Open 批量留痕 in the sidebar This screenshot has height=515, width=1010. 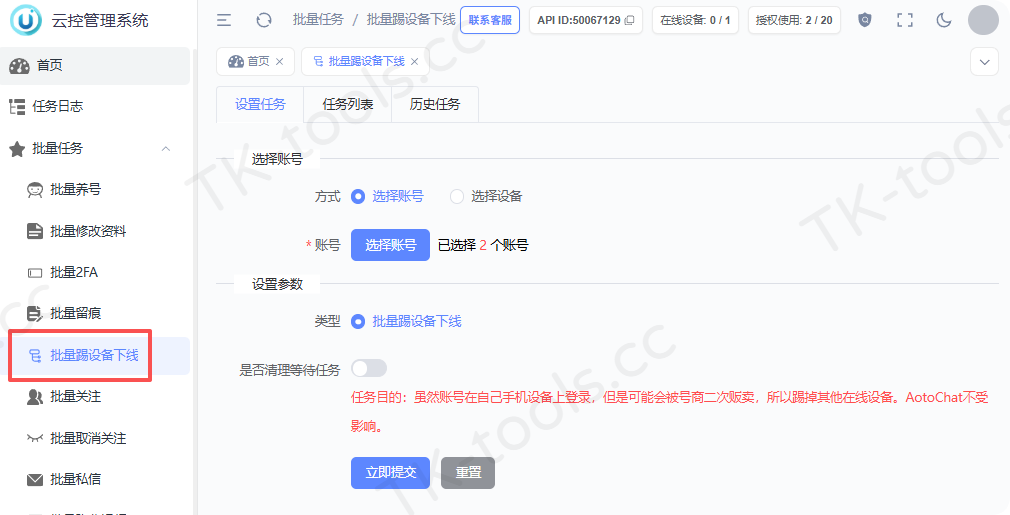click(x=95, y=314)
